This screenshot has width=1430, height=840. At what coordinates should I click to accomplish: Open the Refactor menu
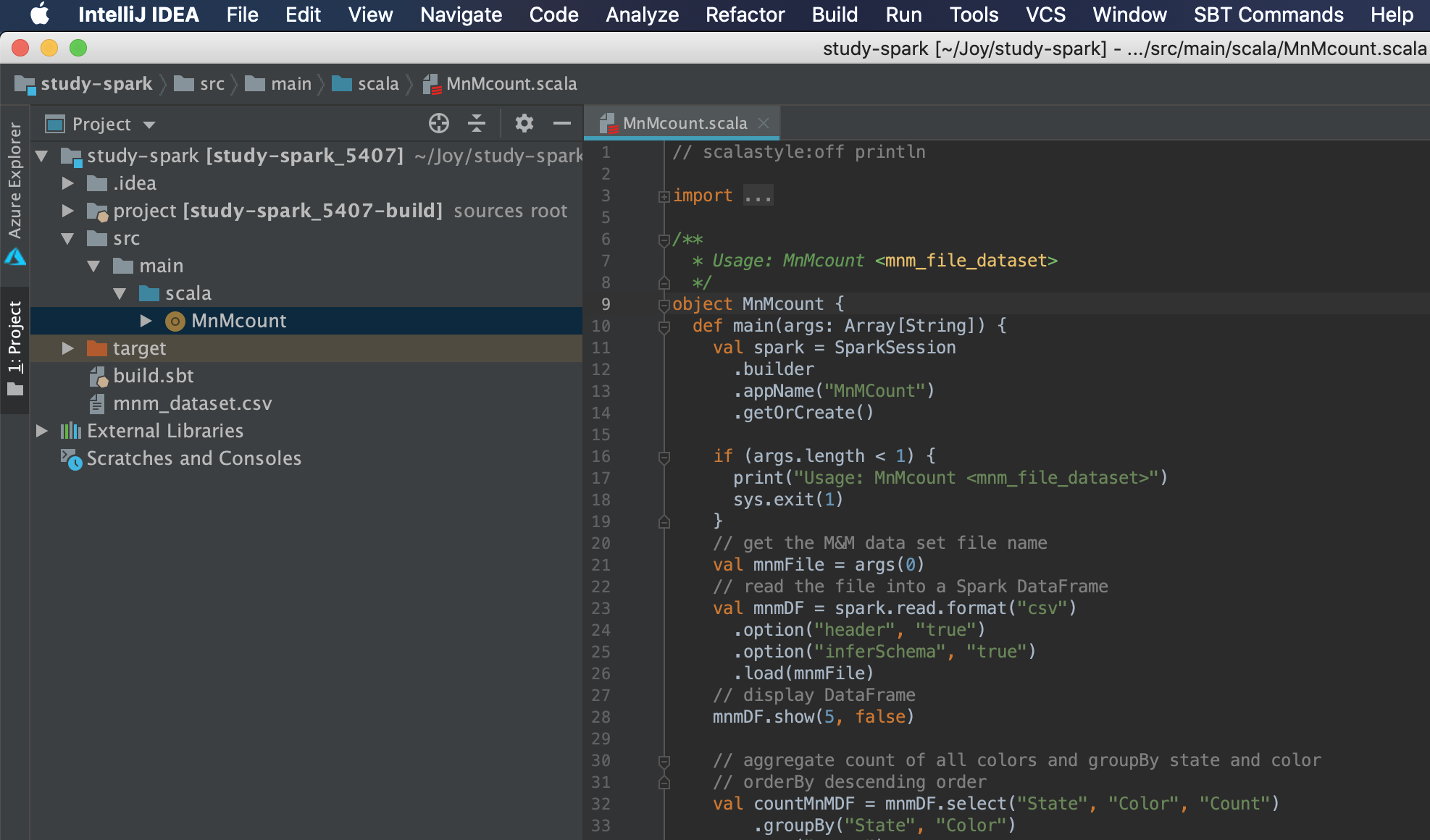coord(745,14)
